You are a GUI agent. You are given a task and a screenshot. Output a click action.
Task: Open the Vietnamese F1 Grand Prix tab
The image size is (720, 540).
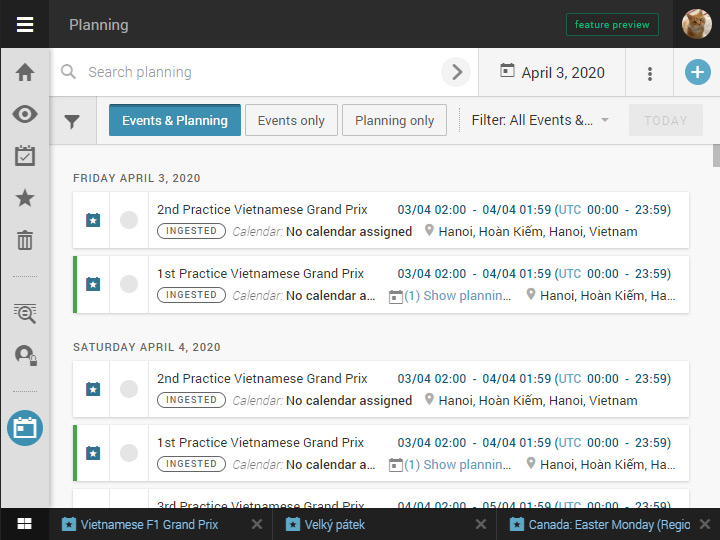[150, 524]
